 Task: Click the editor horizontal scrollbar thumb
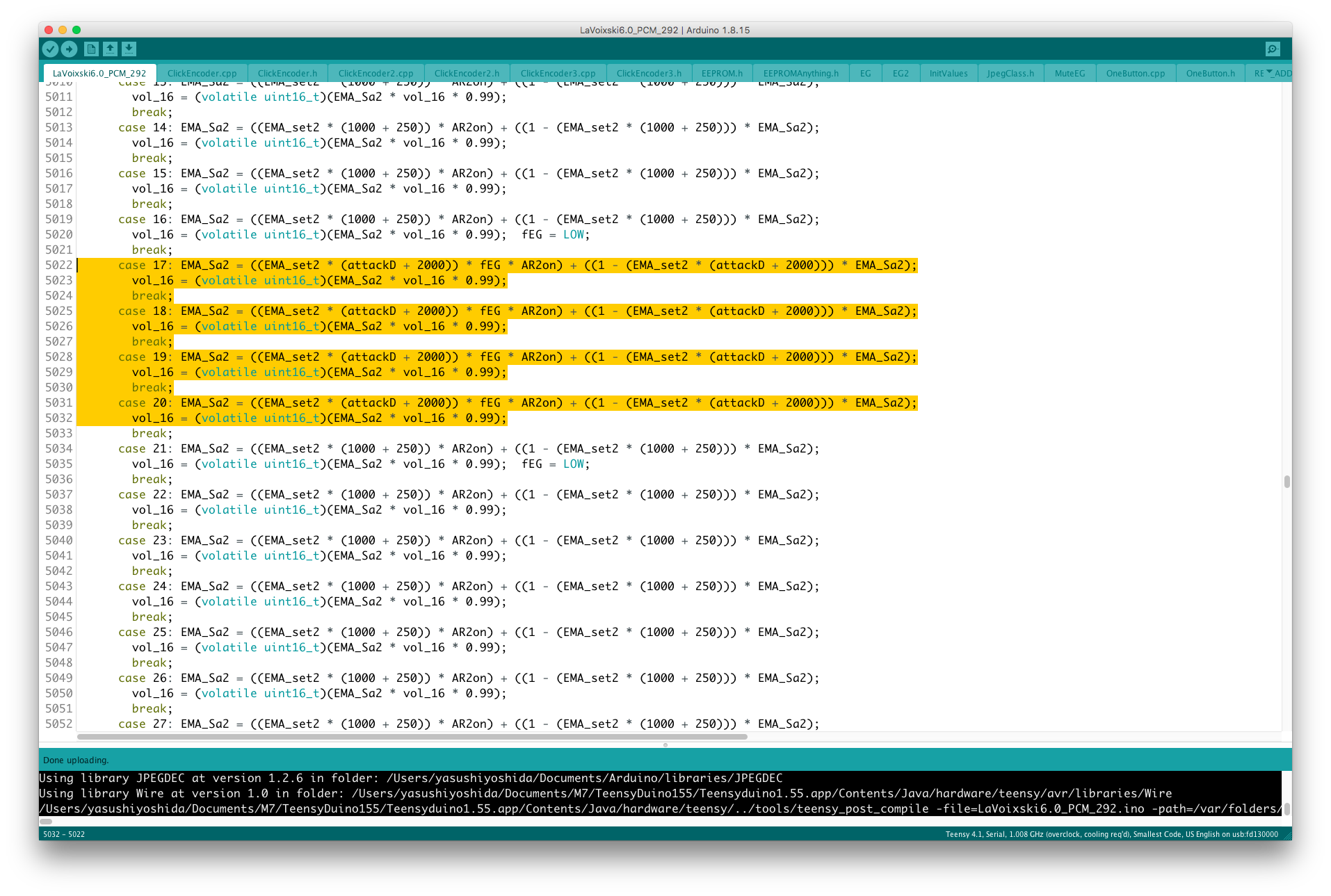coord(412,736)
